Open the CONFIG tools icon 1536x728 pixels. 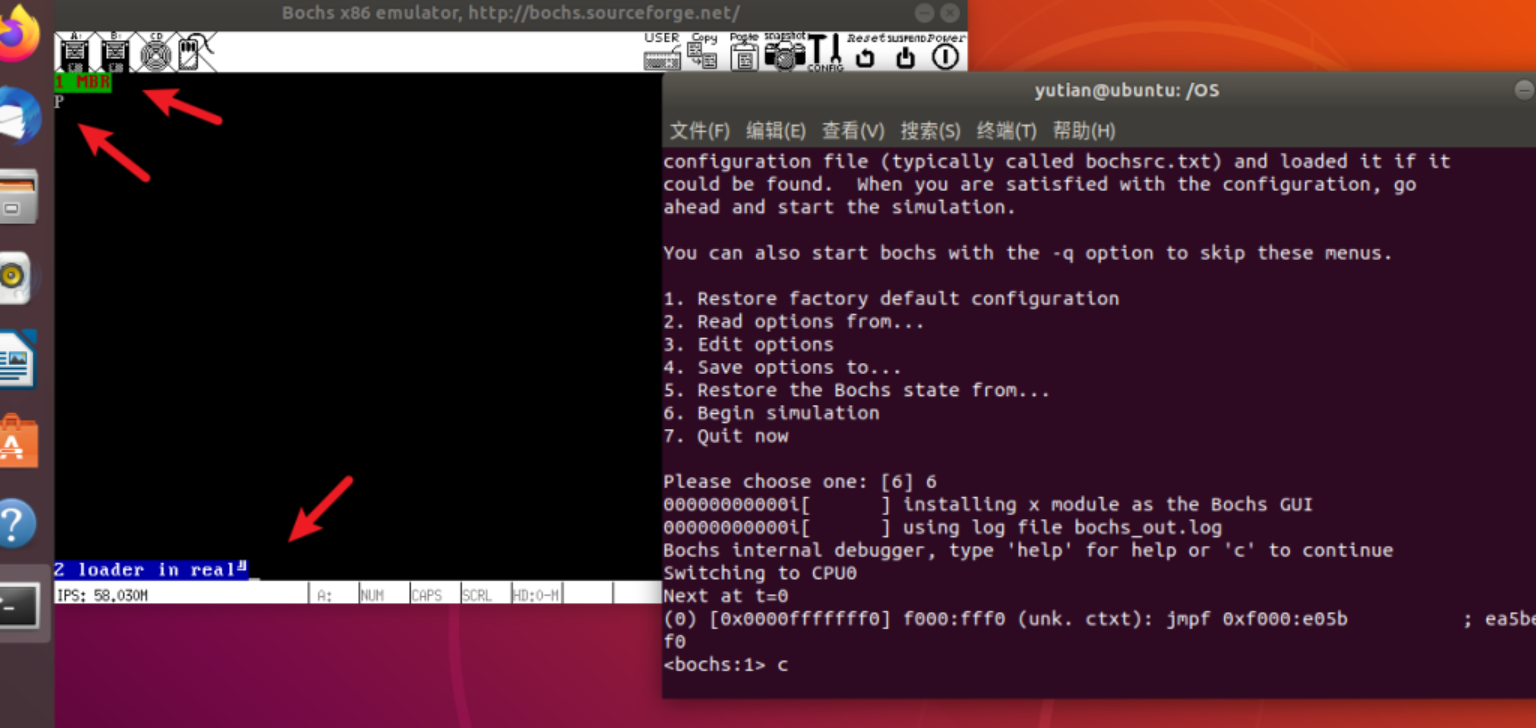825,52
